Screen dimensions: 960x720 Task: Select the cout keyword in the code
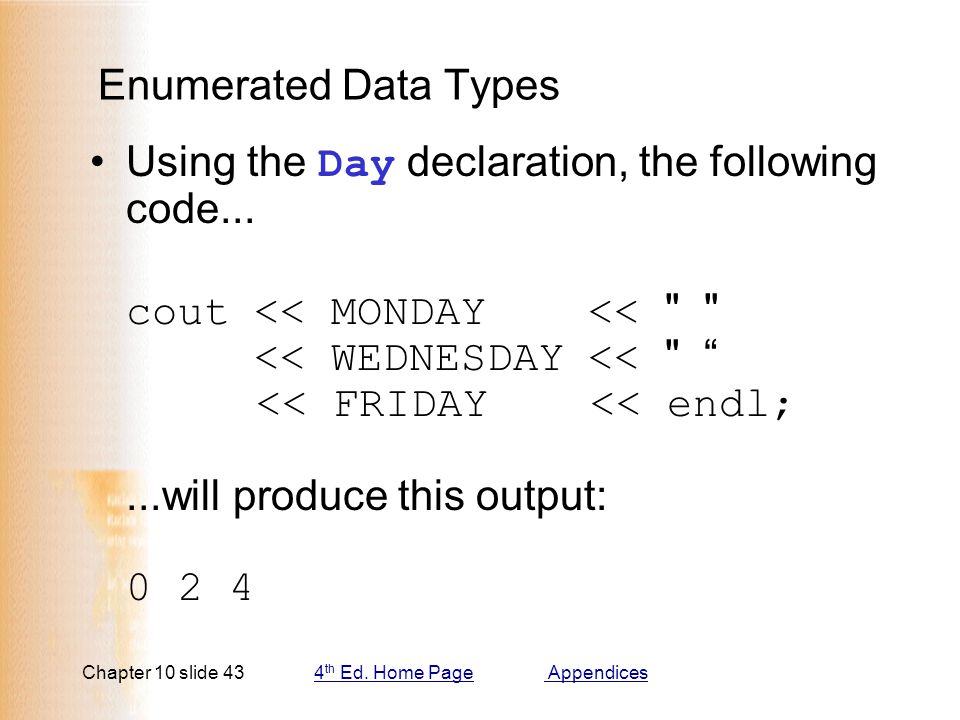click(178, 313)
